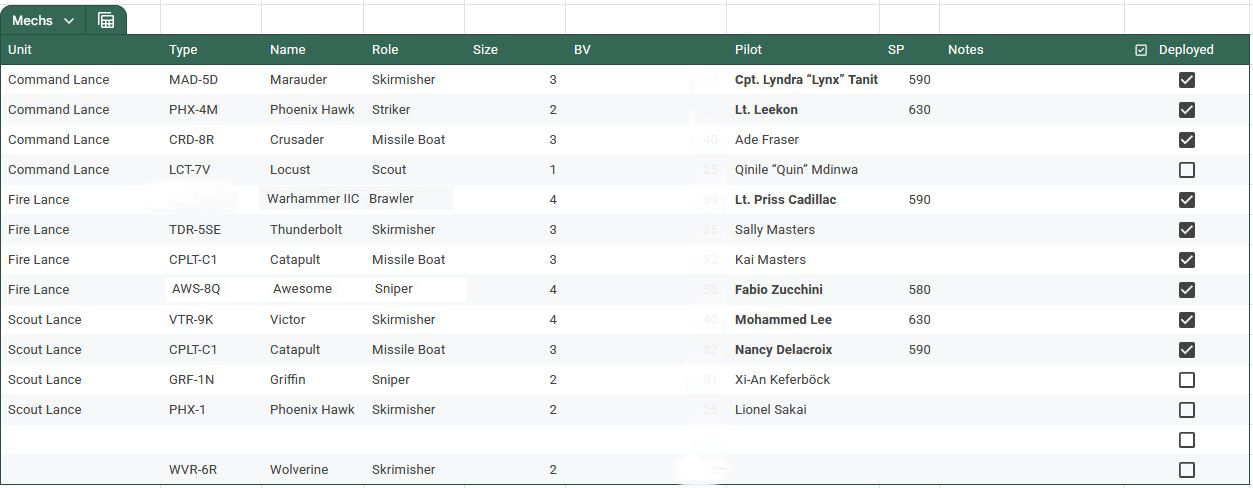Image resolution: width=1253 pixels, height=488 pixels.
Task: Select the Lt. Priss Cadillac pilot cell
Action: tap(785, 200)
